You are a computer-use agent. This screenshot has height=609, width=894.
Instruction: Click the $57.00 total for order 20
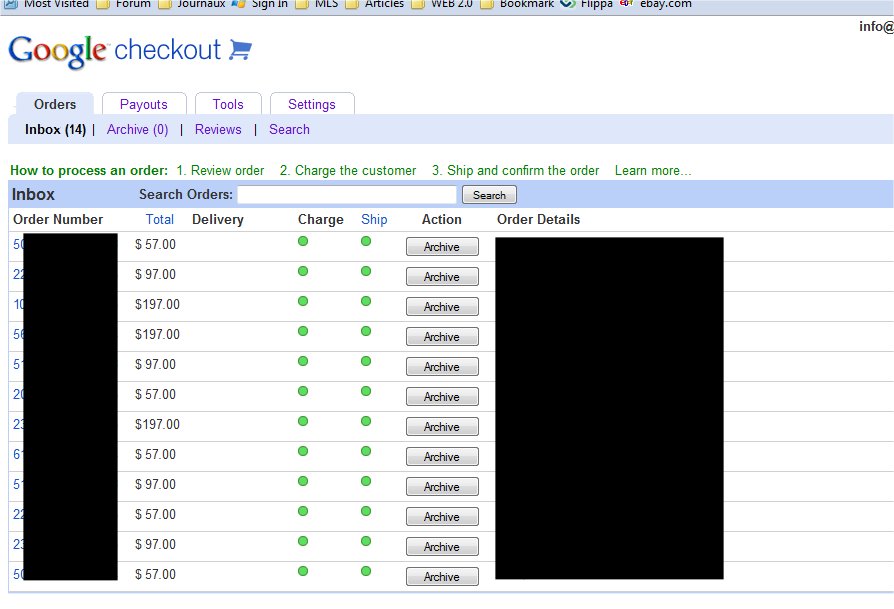[x=155, y=395]
